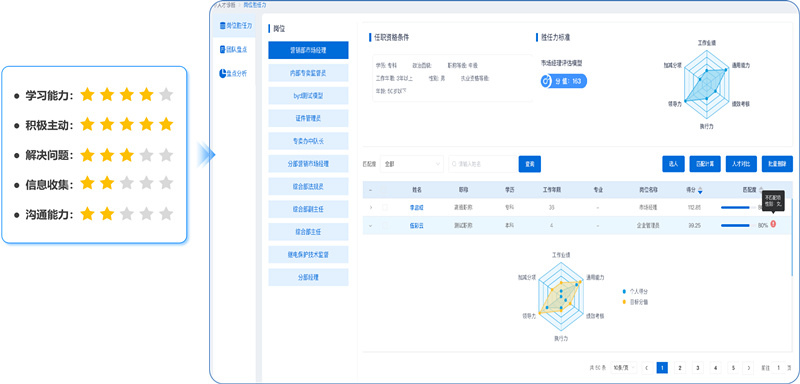Screen dimensions: 800x384
Task: Select 内部专卖监督员 position
Action: tap(308, 73)
